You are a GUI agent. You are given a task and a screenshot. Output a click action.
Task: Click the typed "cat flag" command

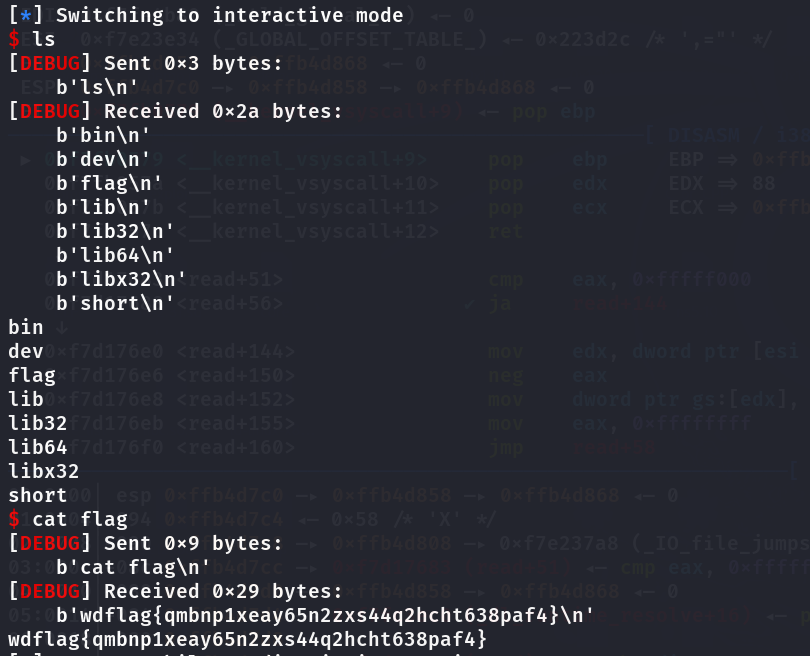80,519
